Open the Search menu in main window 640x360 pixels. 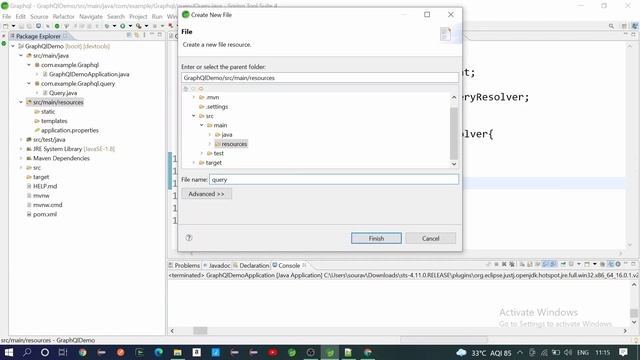click(x=116, y=16)
